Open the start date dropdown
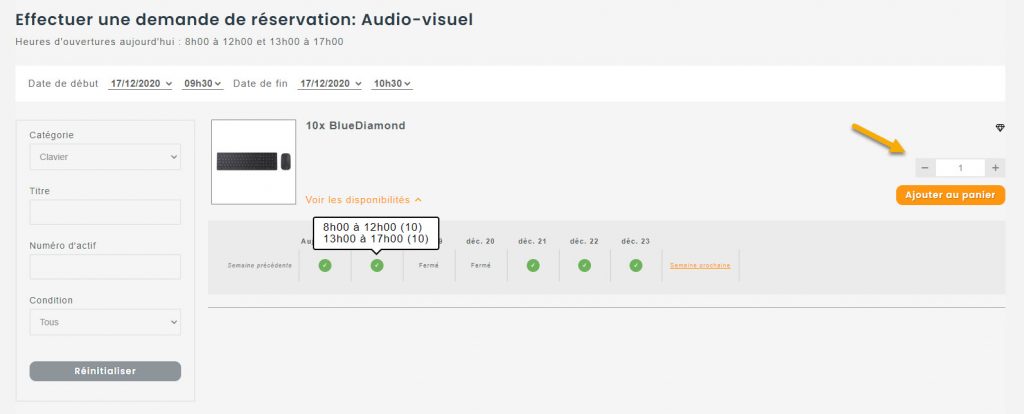This screenshot has height=414, width=1024. (141, 83)
